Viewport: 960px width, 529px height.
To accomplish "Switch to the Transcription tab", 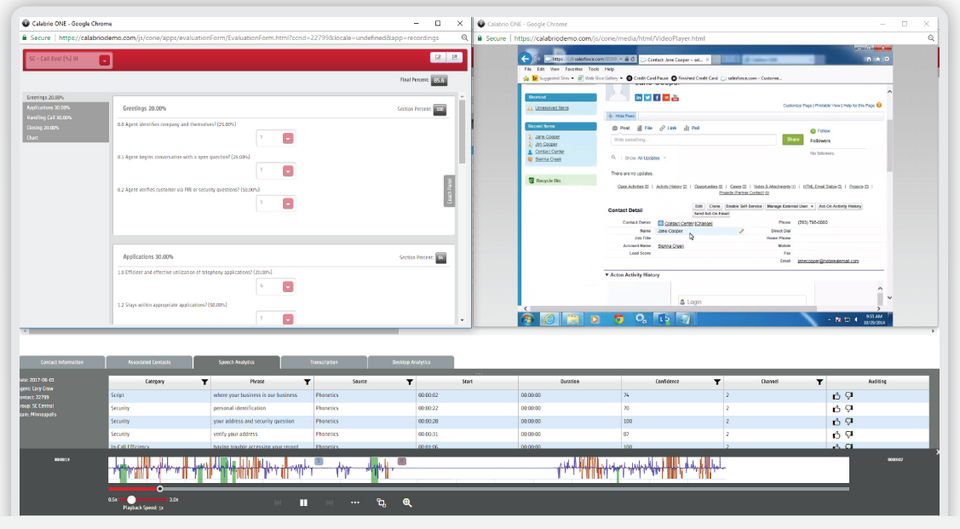I will click(x=324, y=362).
